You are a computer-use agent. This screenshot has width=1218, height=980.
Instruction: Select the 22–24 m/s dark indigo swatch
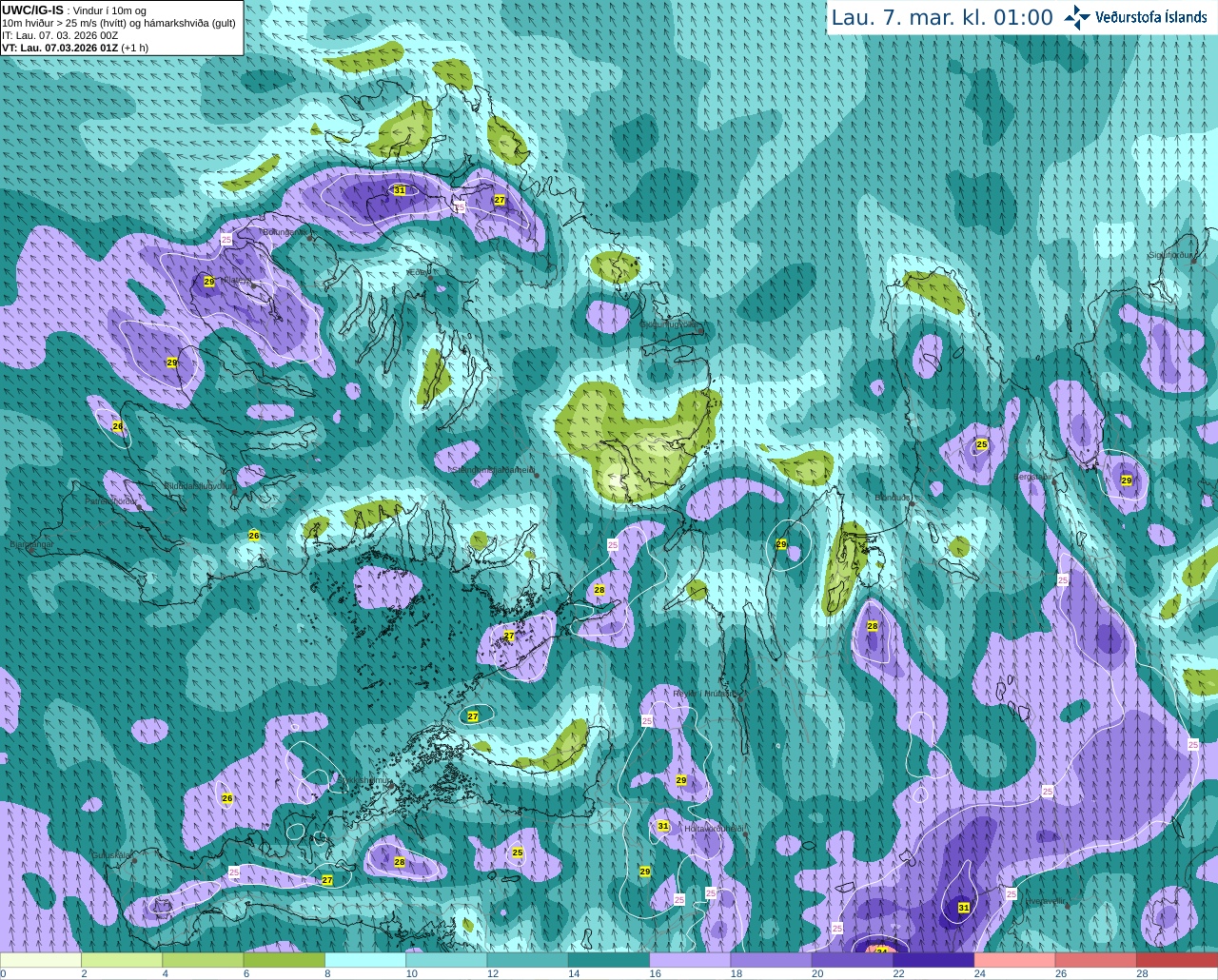point(933,960)
